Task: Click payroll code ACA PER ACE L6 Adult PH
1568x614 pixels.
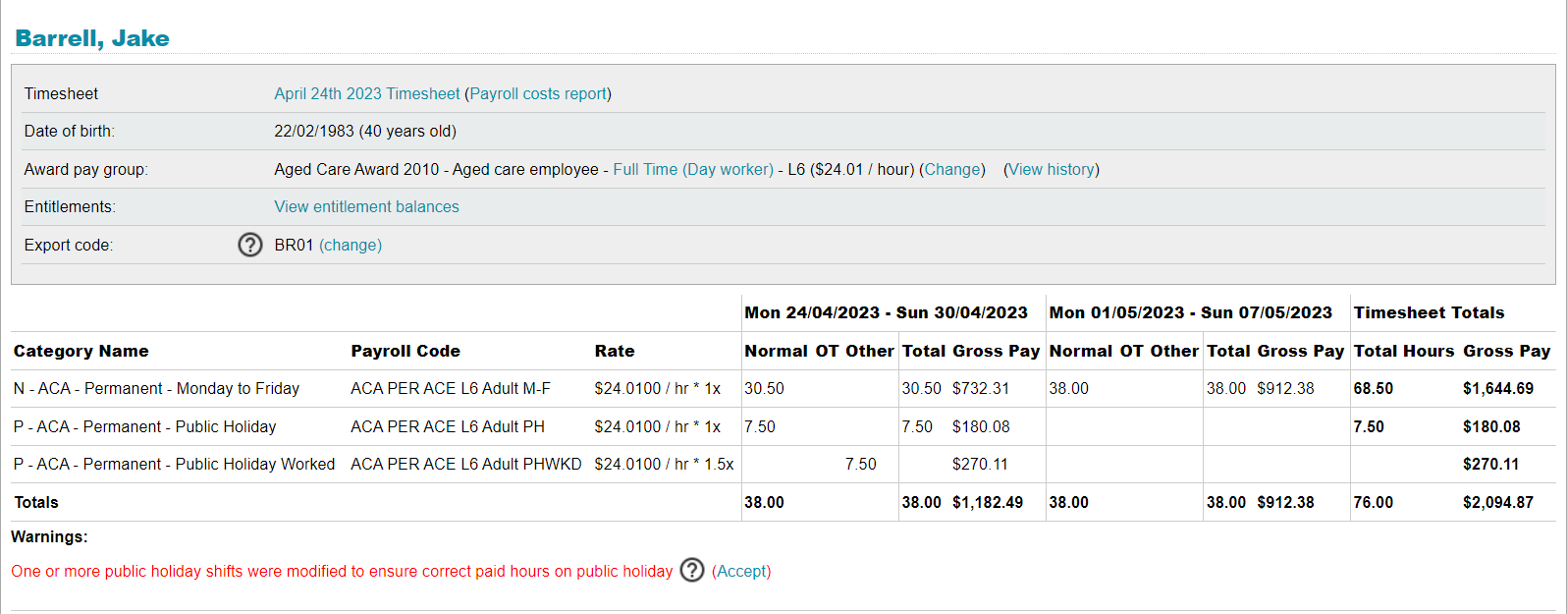Action: pyautogui.click(x=448, y=426)
